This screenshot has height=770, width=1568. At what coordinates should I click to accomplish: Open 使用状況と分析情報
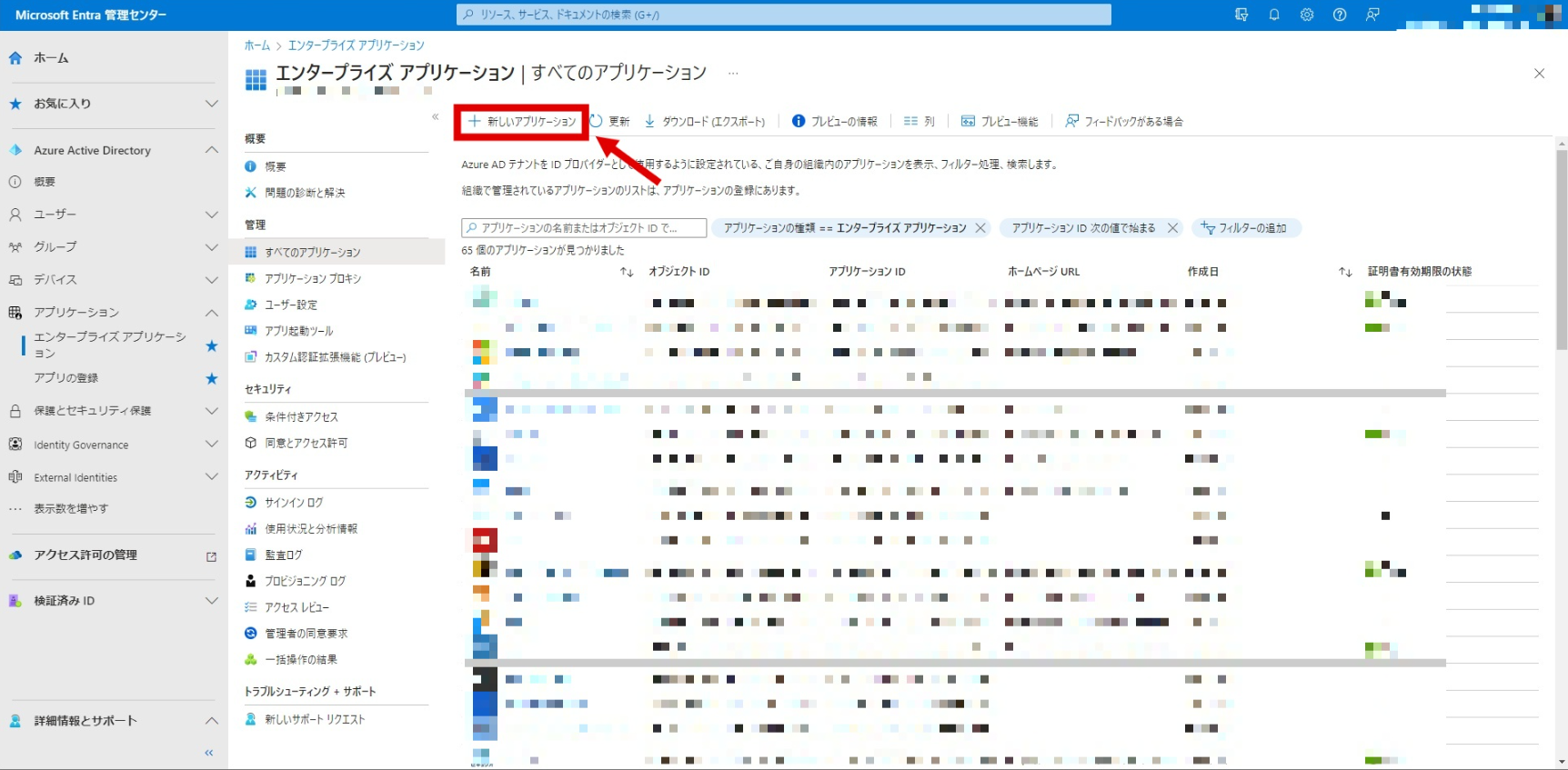(x=311, y=528)
